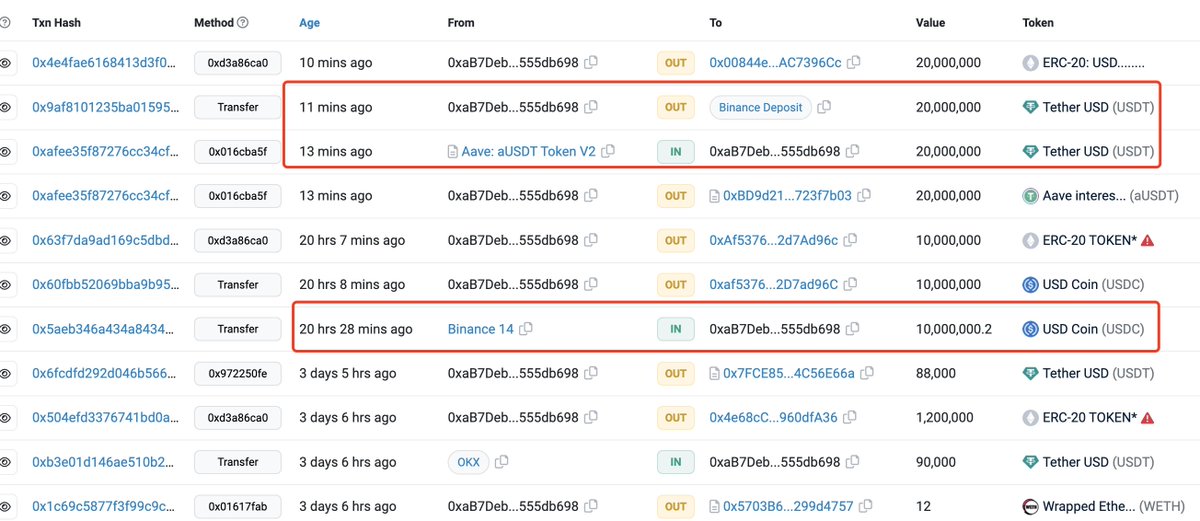Click the Transfer badge in the 11 mins ago row
The image size is (1200, 521).
(237, 107)
